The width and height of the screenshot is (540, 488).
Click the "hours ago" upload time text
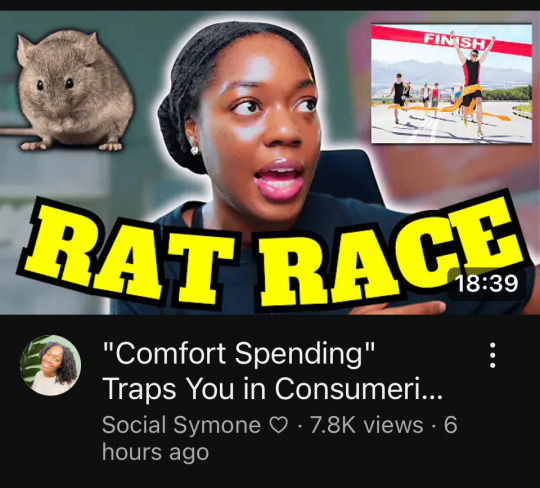pos(155,452)
